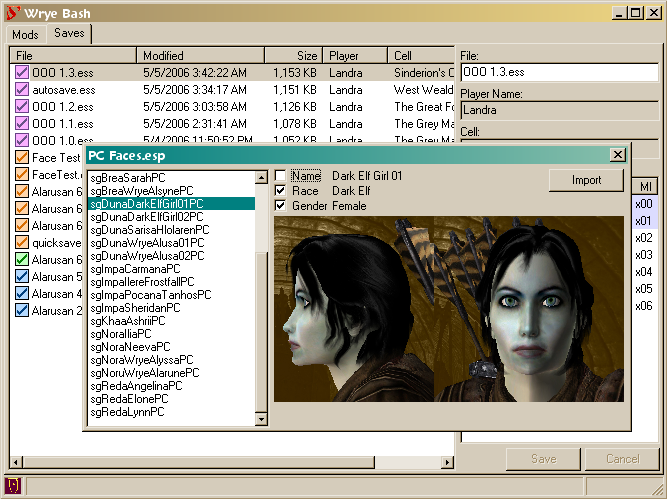This screenshot has width=667, height=499.
Task: Toggle checkbox for 000 1.1.ess save
Action: click(x=22, y=123)
